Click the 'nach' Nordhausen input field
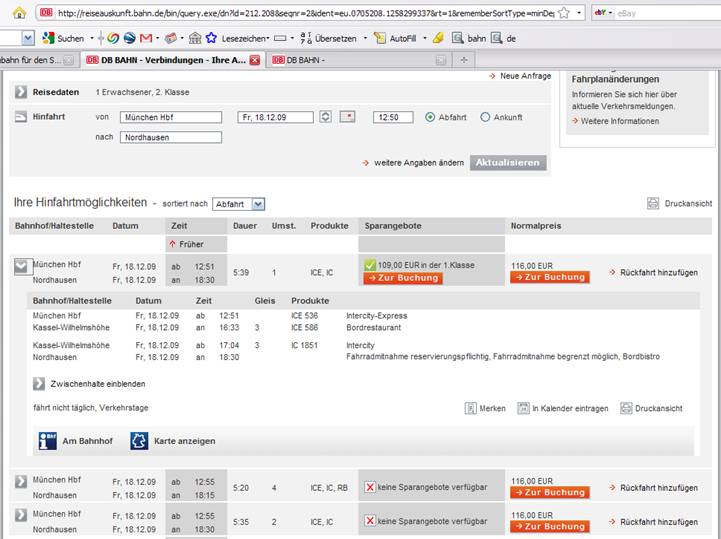Screen dimensions: 721x539 click(171, 137)
